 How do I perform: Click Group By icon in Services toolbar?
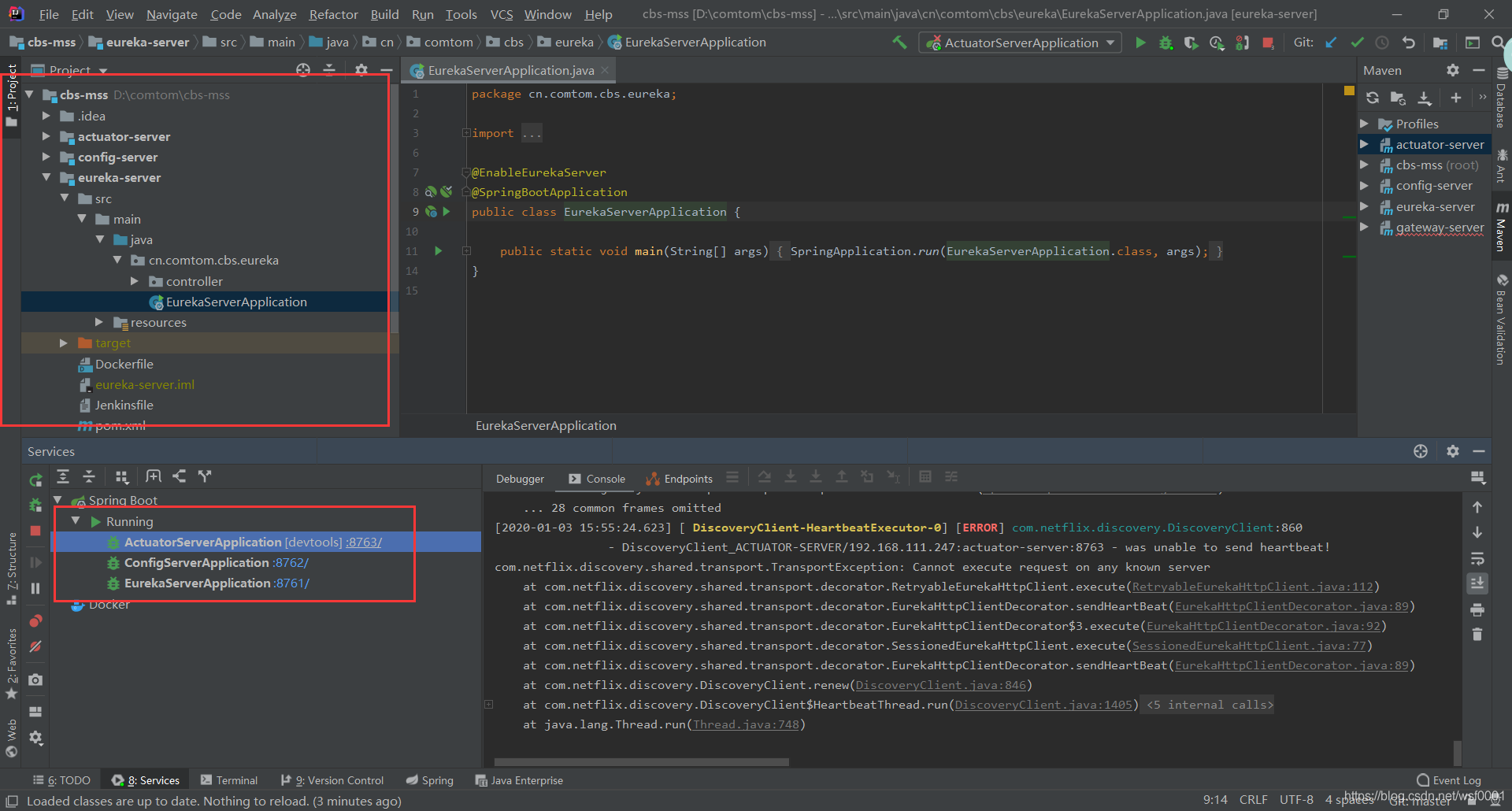(121, 476)
